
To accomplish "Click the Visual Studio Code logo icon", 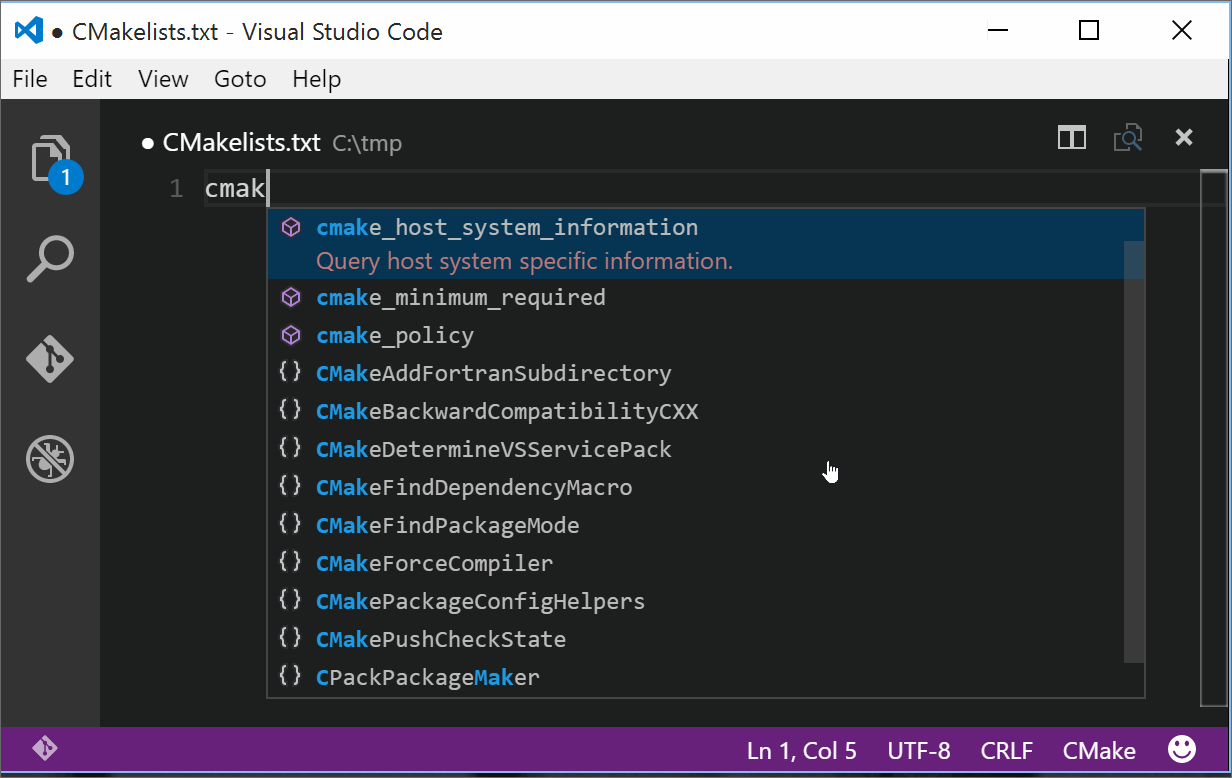I will (29, 31).
